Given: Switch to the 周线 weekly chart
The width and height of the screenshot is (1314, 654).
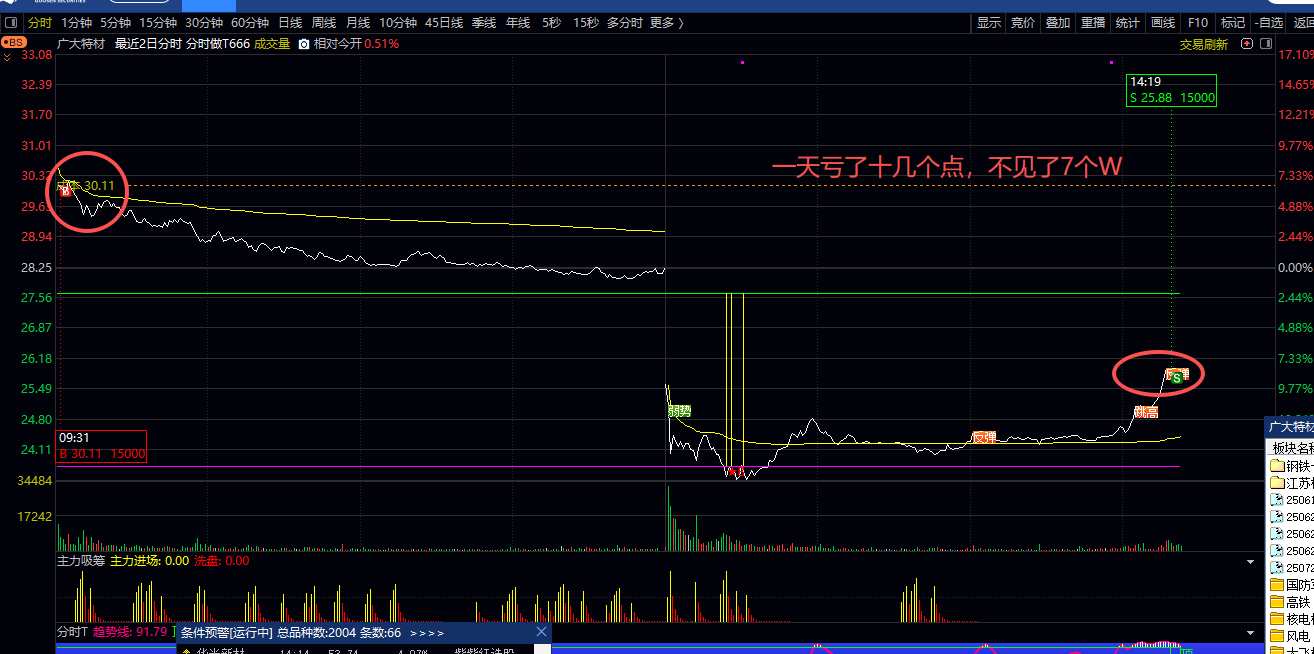Looking at the screenshot, I should pos(324,22).
